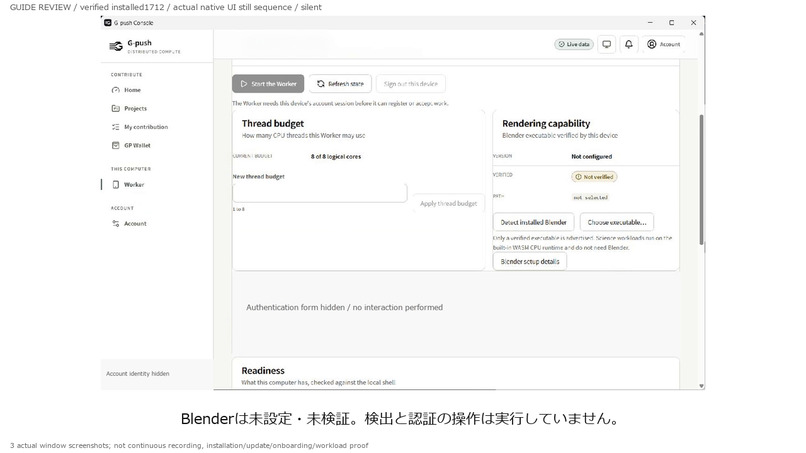Viewport: 806px width, 453px height.
Task: Click Apply thread budget
Action: [448, 204]
